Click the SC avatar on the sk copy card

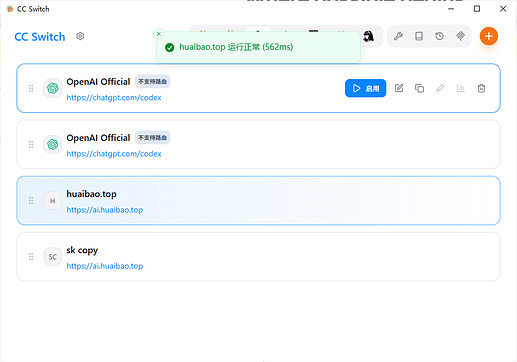tap(53, 257)
